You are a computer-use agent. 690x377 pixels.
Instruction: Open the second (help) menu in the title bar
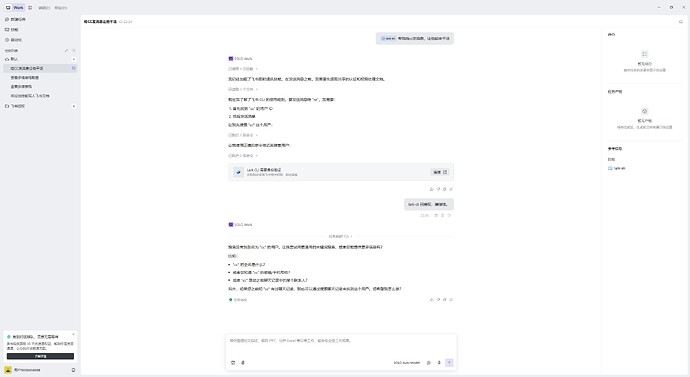click(61, 8)
